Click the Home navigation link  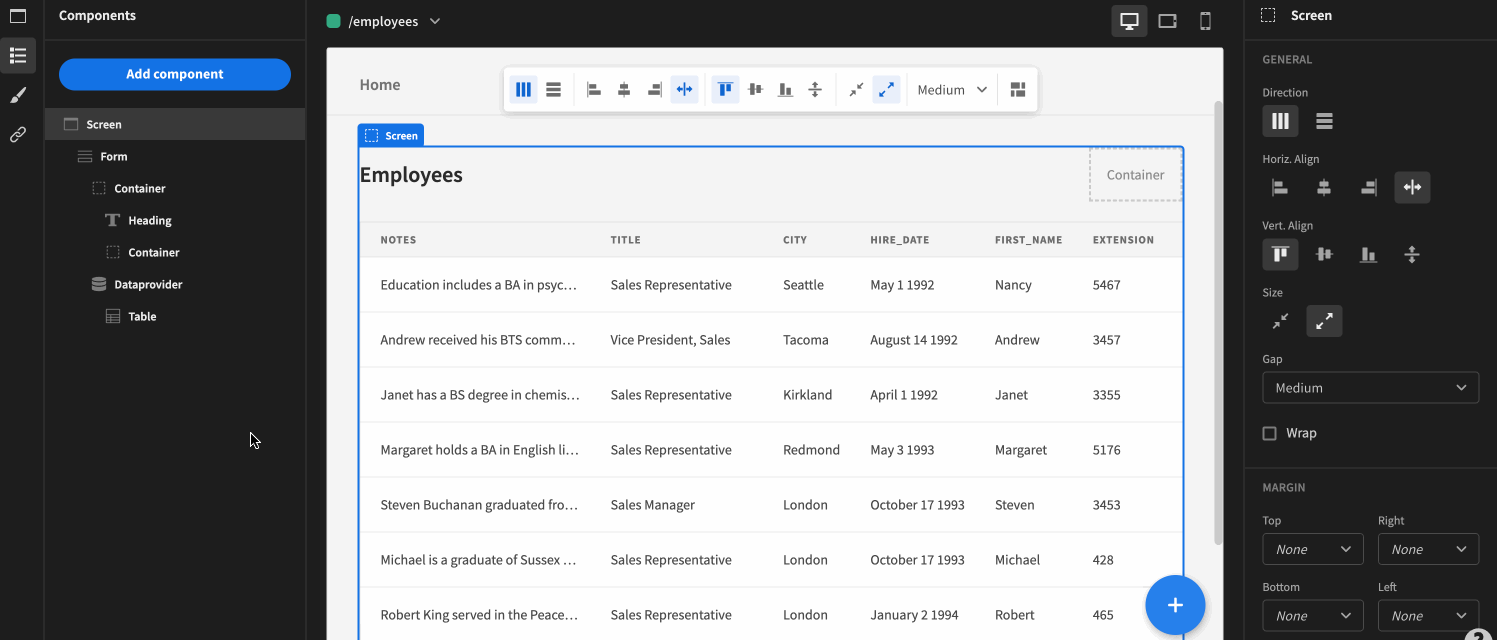coord(380,85)
